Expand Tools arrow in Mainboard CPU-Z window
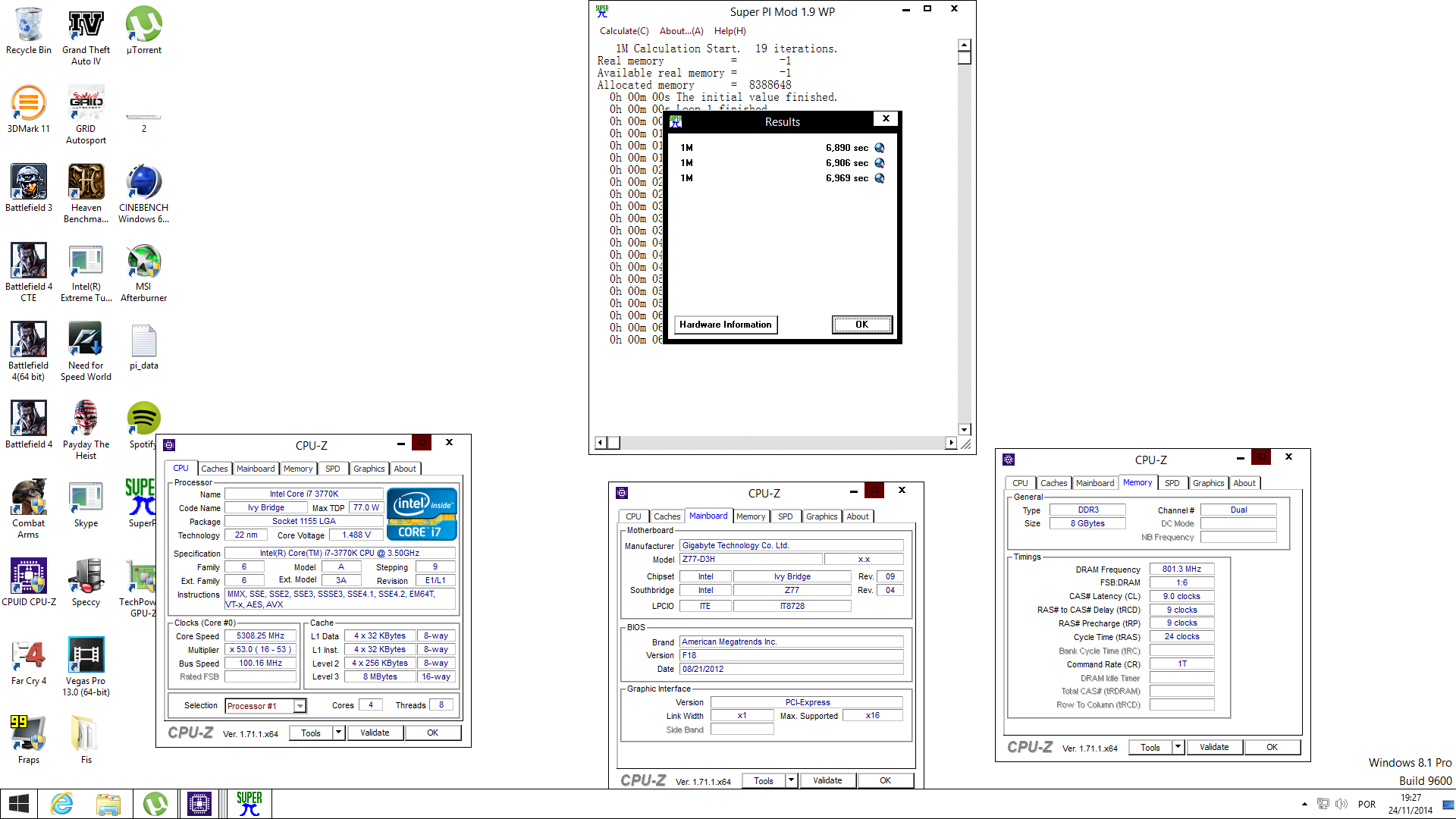The width and height of the screenshot is (1456, 819). [x=791, y=780]
